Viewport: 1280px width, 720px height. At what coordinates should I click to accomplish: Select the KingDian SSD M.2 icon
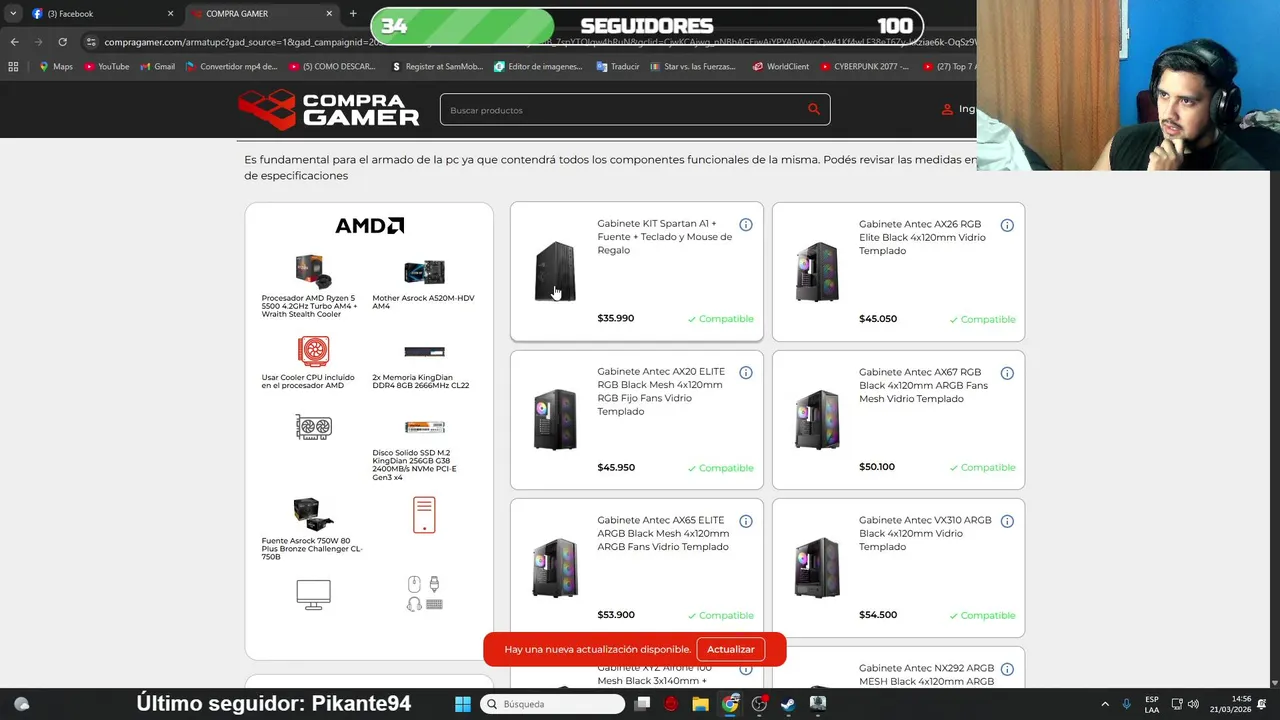coord(424,427)
